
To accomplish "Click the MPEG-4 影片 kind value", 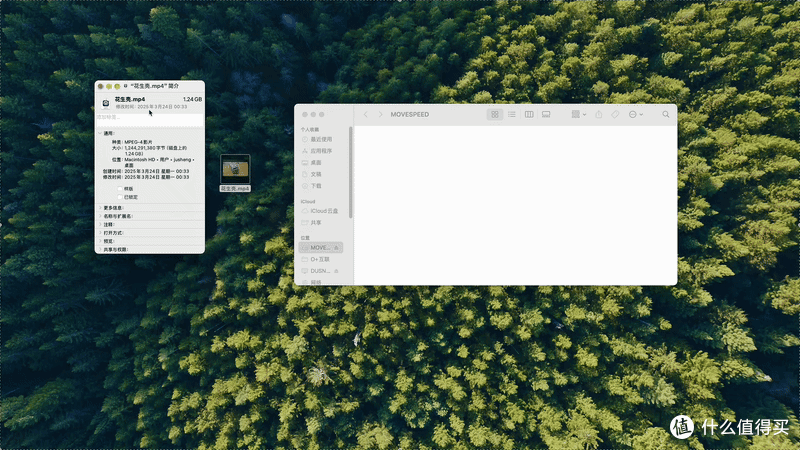I will point(138,142).
